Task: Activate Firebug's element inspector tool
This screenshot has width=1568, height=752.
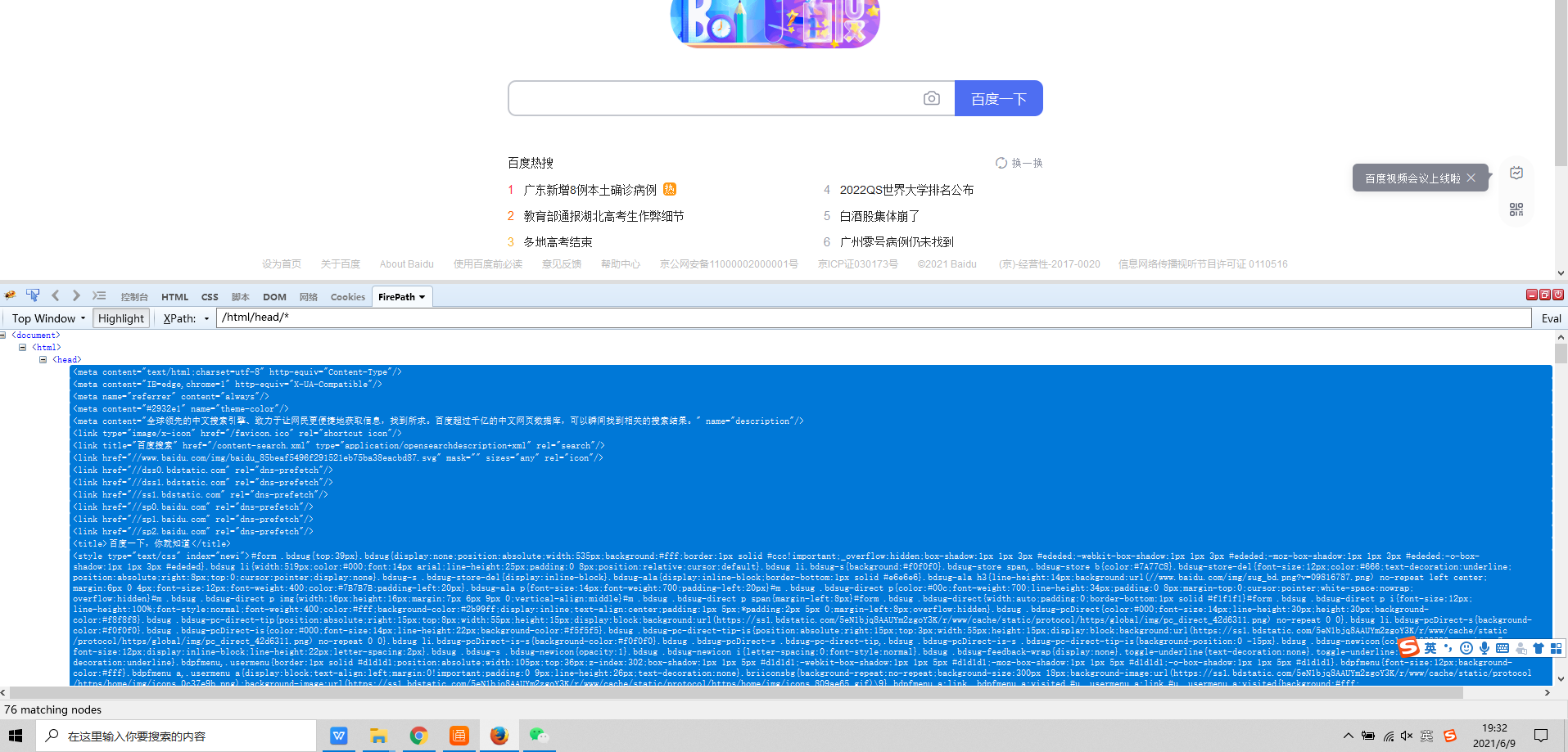Action: [33, 295]
